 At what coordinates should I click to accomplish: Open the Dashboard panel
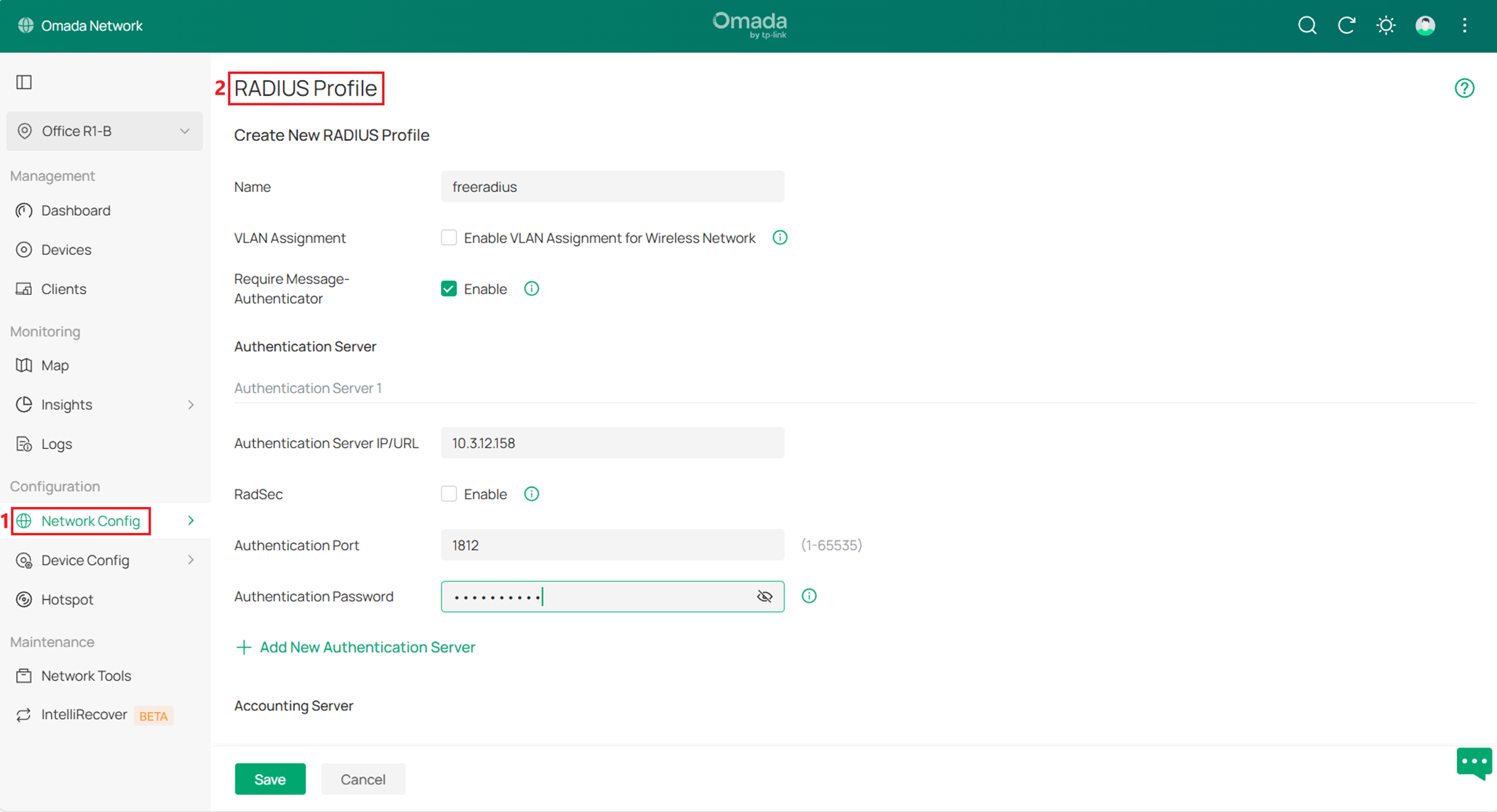click(x=76, y=210)
